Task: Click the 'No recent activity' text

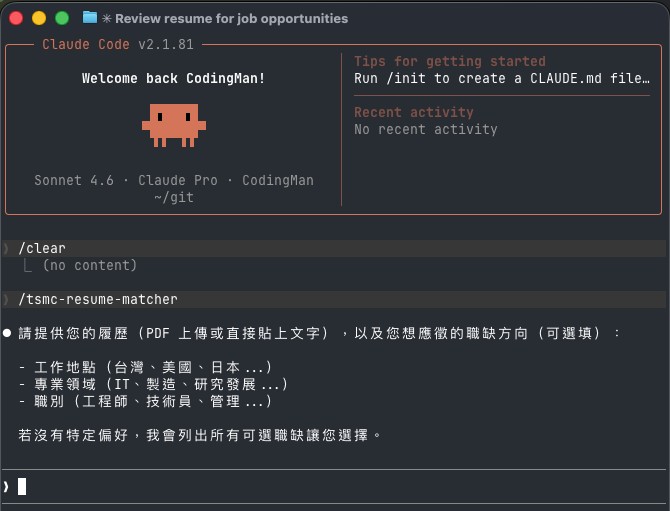Action: pyautogui.click(x=426, y=129)
